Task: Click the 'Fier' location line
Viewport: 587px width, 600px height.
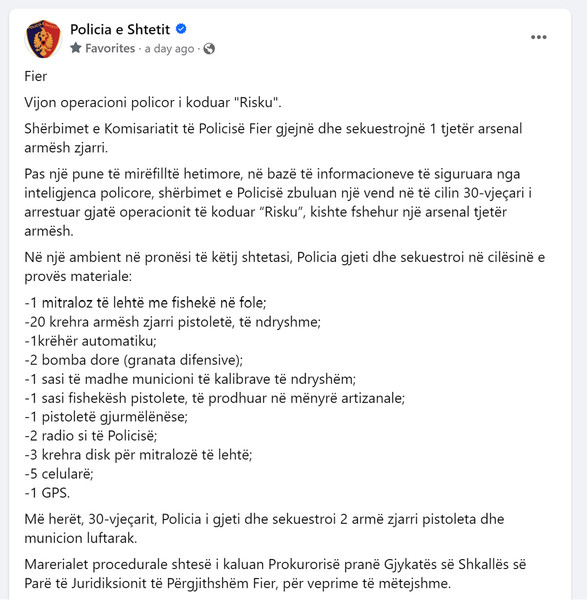Action: click(36, 76)
